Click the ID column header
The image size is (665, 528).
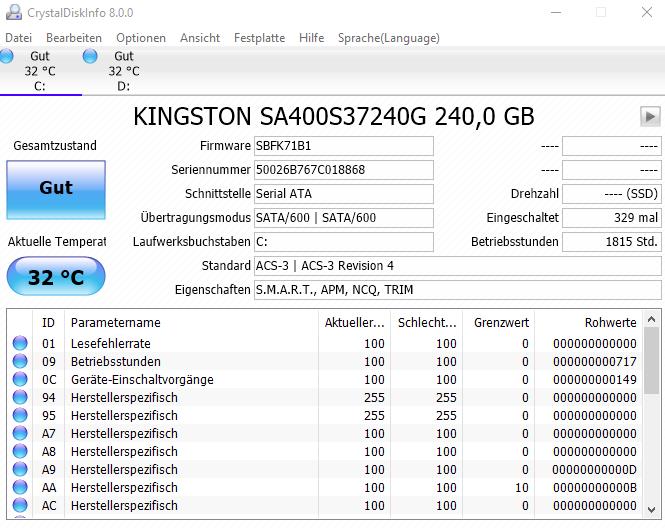pyautogui.click(x=48, y=322)
